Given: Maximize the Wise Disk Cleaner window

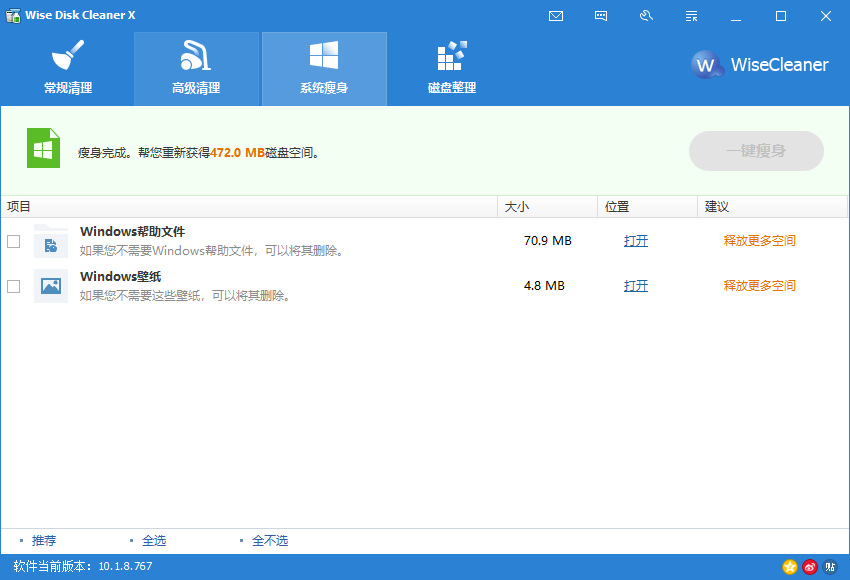Looking at the screenshot, I should (x=781, y=16).
